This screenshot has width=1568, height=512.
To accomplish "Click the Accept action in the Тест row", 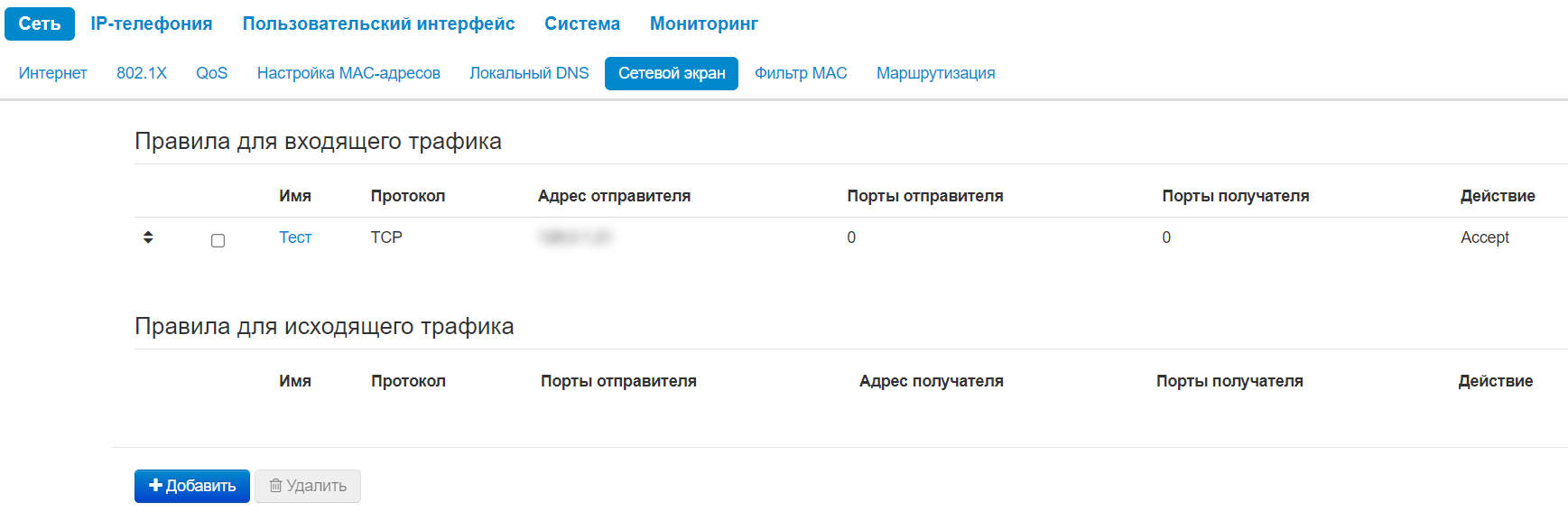I will 1485,237.
